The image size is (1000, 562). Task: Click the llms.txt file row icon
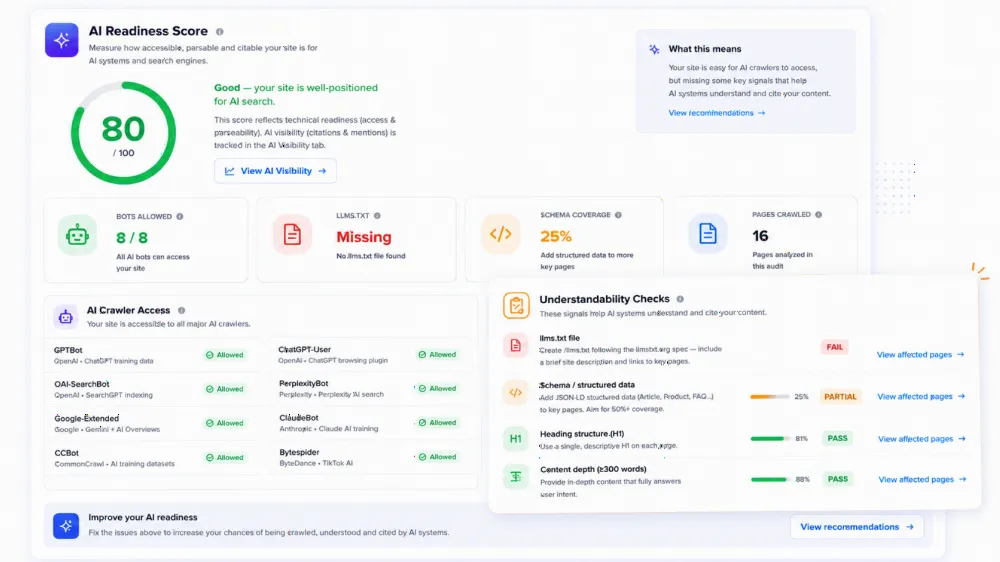tap(515, 346)
